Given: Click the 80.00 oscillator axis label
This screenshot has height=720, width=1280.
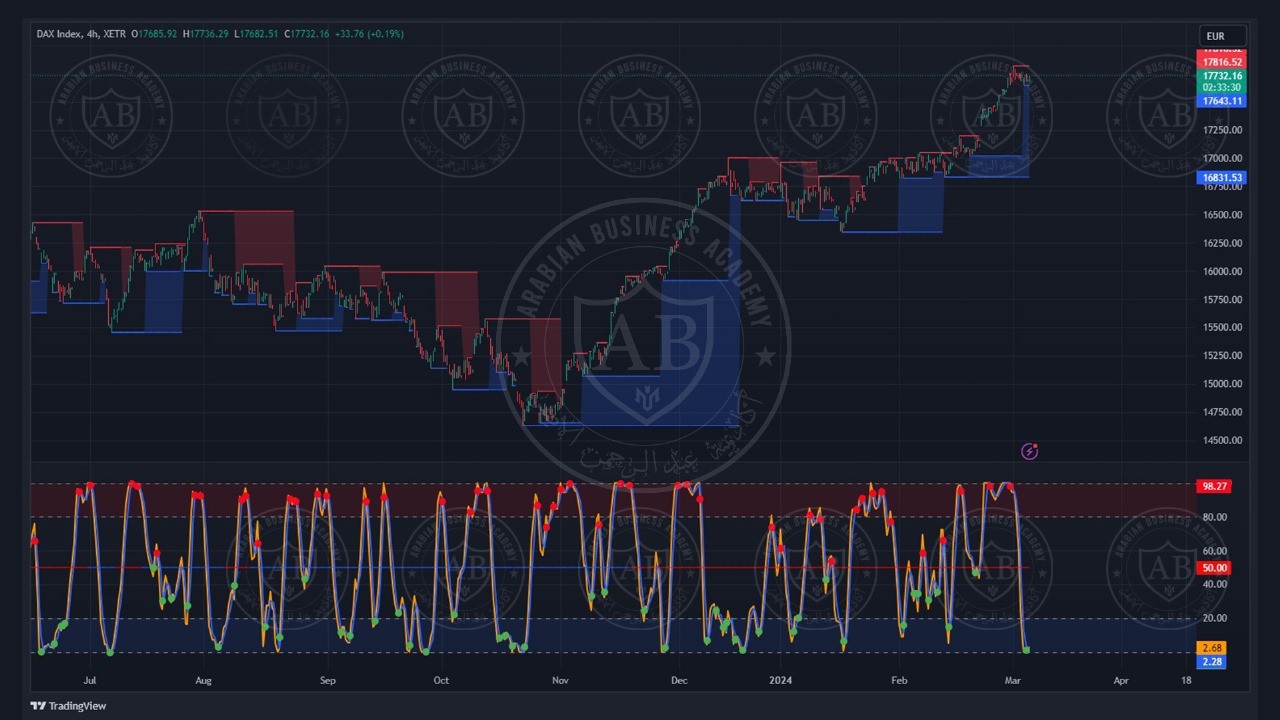Looking at the screenshot, I should click(x=1214, y=518).
